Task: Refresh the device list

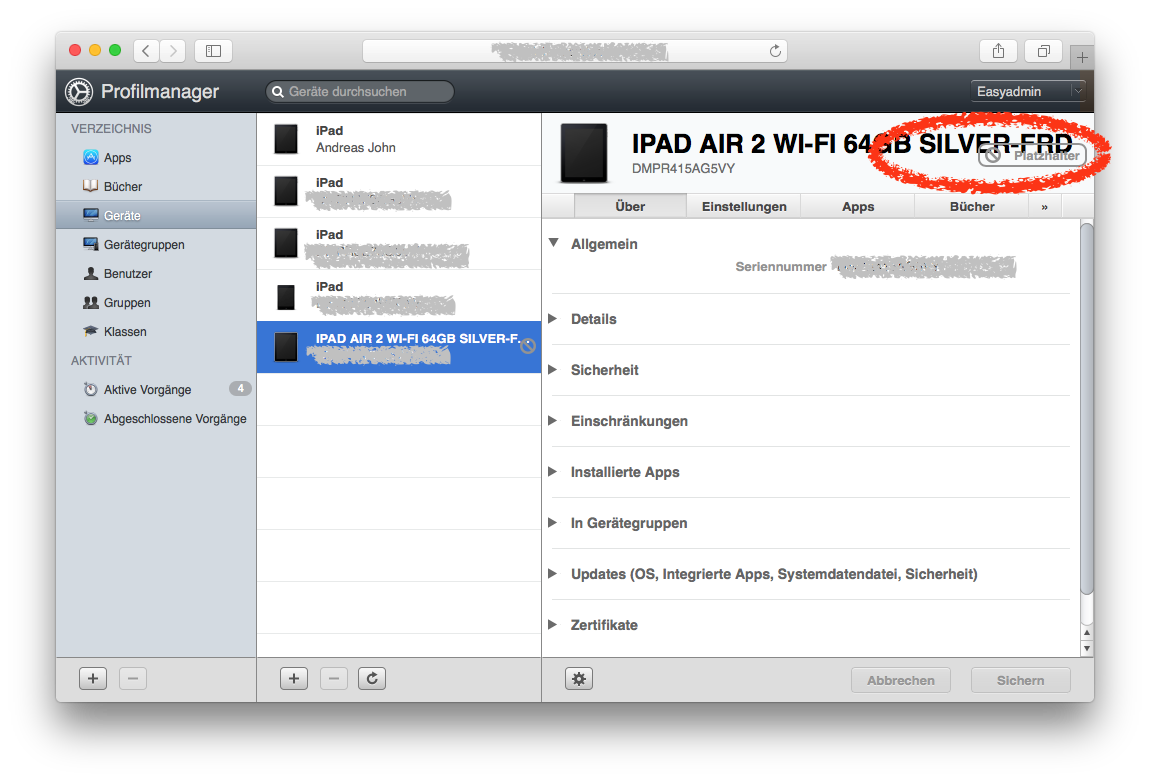Action: tap(372, 679)
